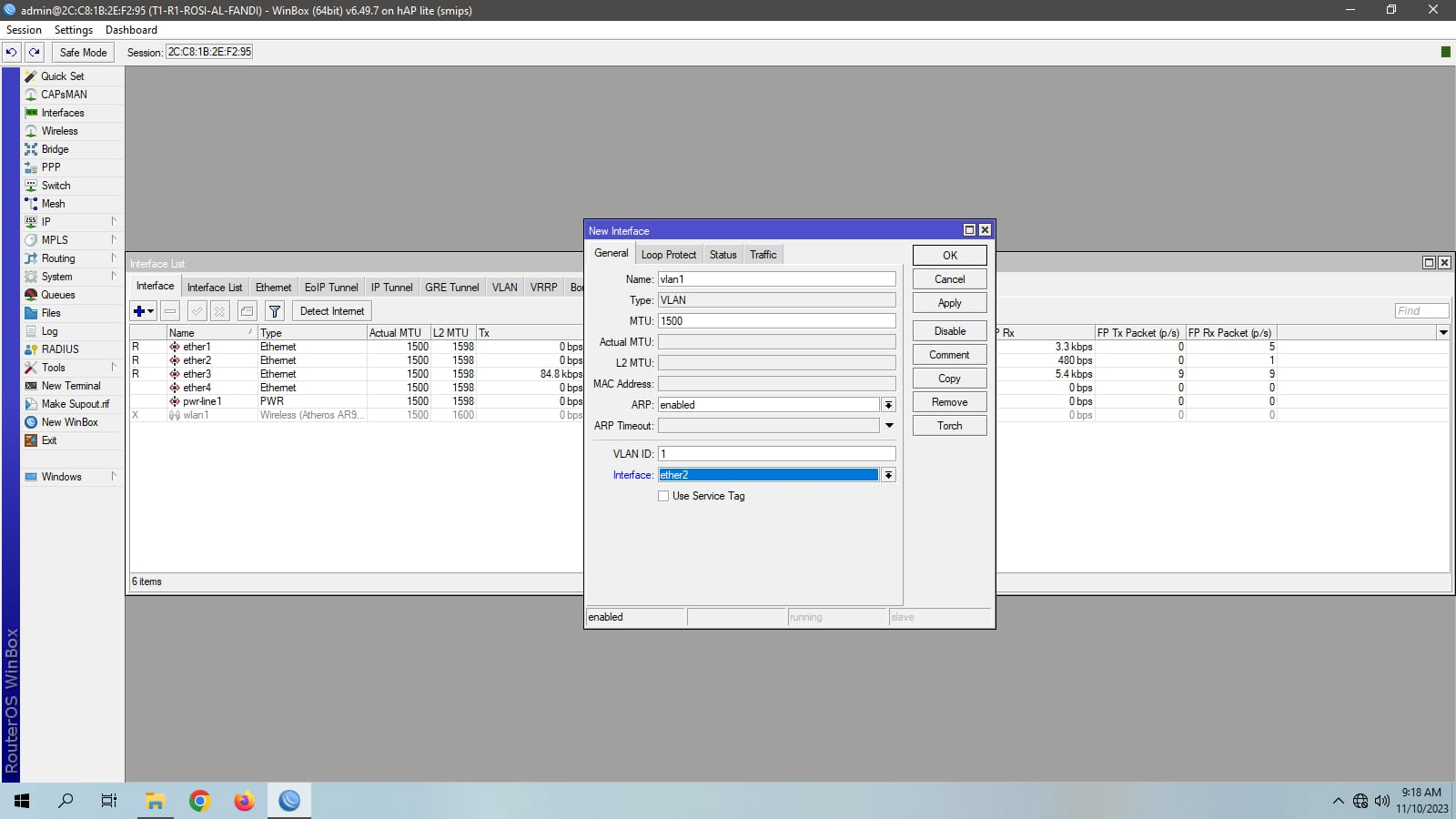Toggle the Safe Mode button
This screenshot has width=1456, height=819.
[x=83, y=52]
